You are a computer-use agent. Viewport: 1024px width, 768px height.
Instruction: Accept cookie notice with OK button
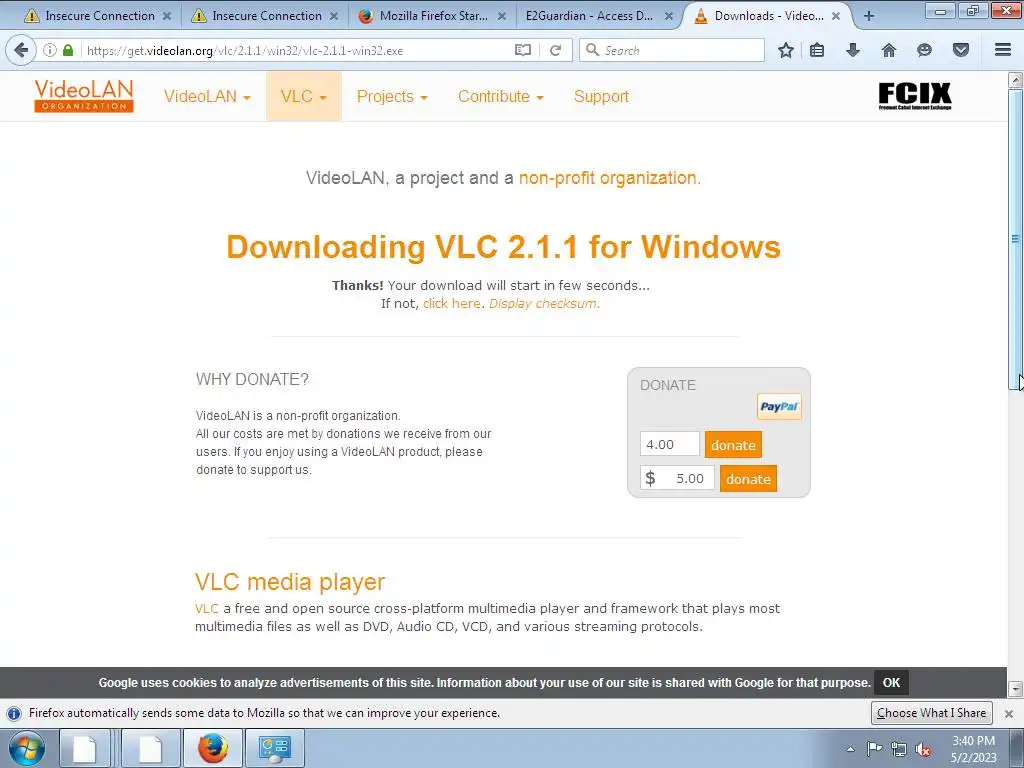[891, 682]
